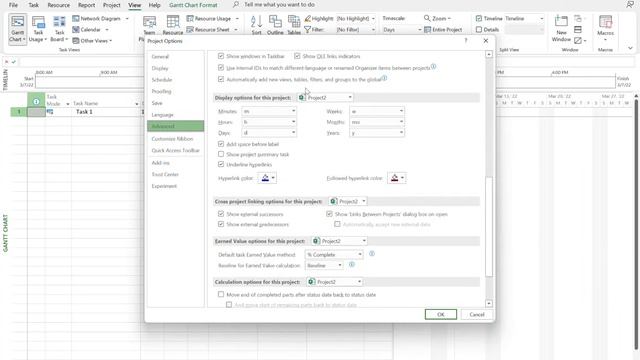Open Baseline for Earned Value dropdown

click(324, 265)
